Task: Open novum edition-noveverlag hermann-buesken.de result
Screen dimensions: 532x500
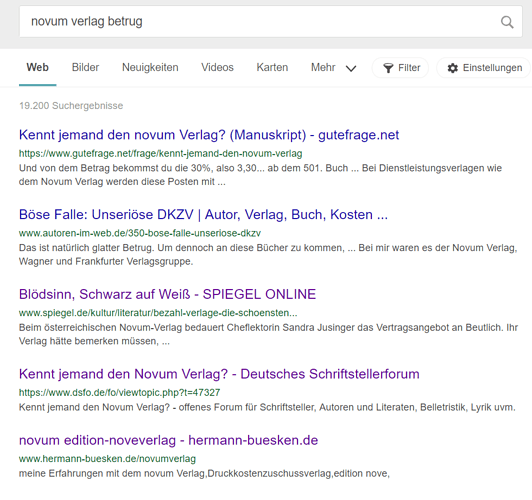Action: point(168,440)
